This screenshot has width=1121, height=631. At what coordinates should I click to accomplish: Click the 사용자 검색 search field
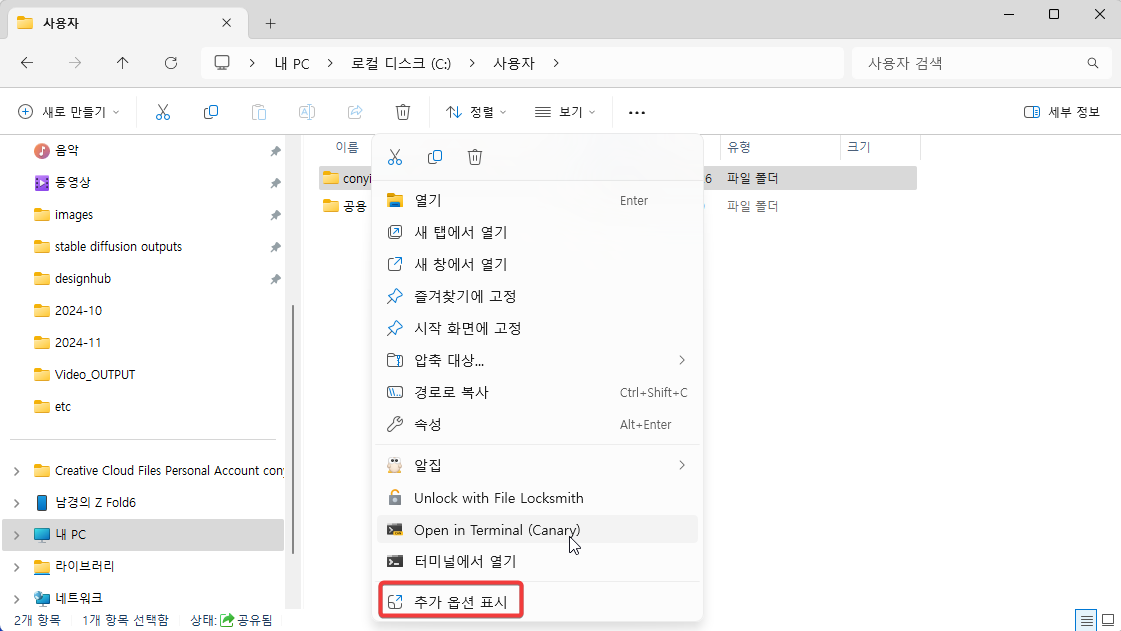980,62
